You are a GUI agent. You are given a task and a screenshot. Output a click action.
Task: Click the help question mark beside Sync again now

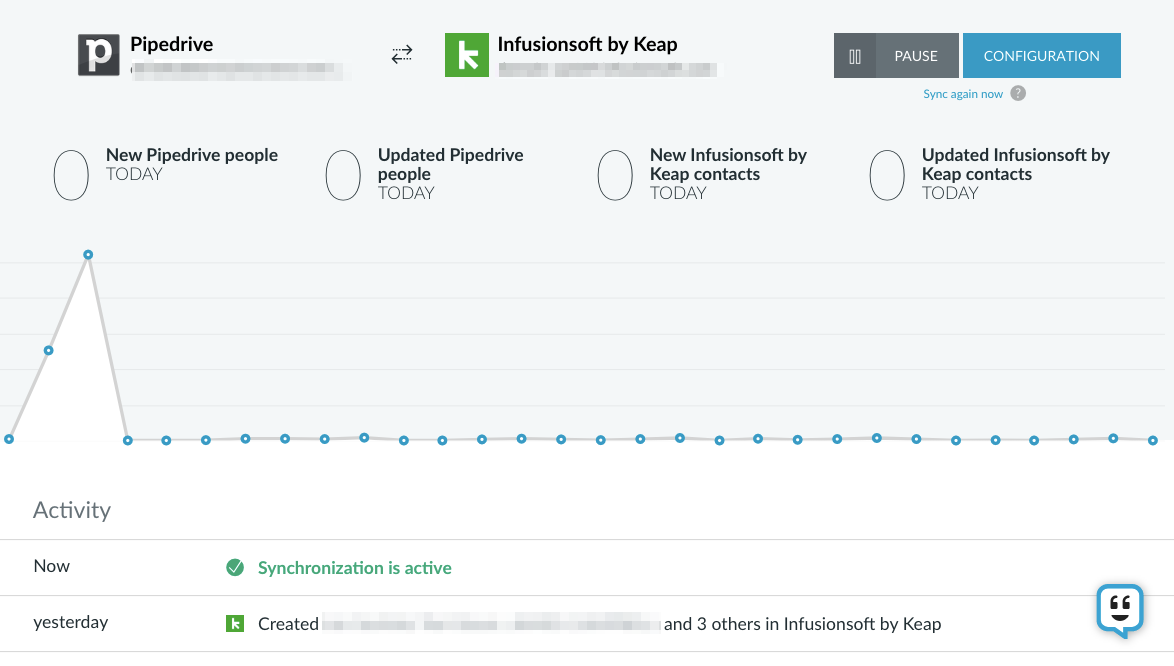(x=1018, y=94)
